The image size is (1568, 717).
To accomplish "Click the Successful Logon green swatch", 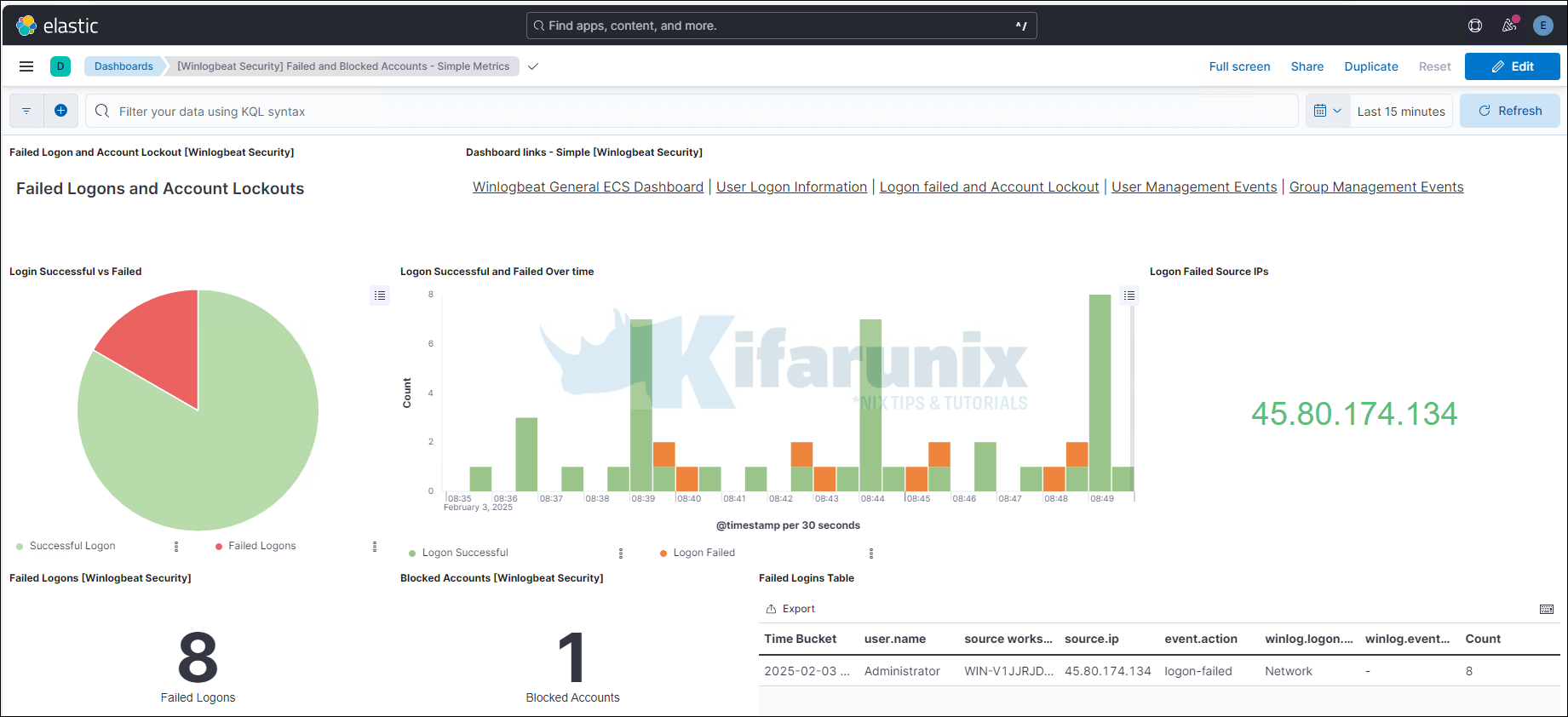I will click(20, 547).
